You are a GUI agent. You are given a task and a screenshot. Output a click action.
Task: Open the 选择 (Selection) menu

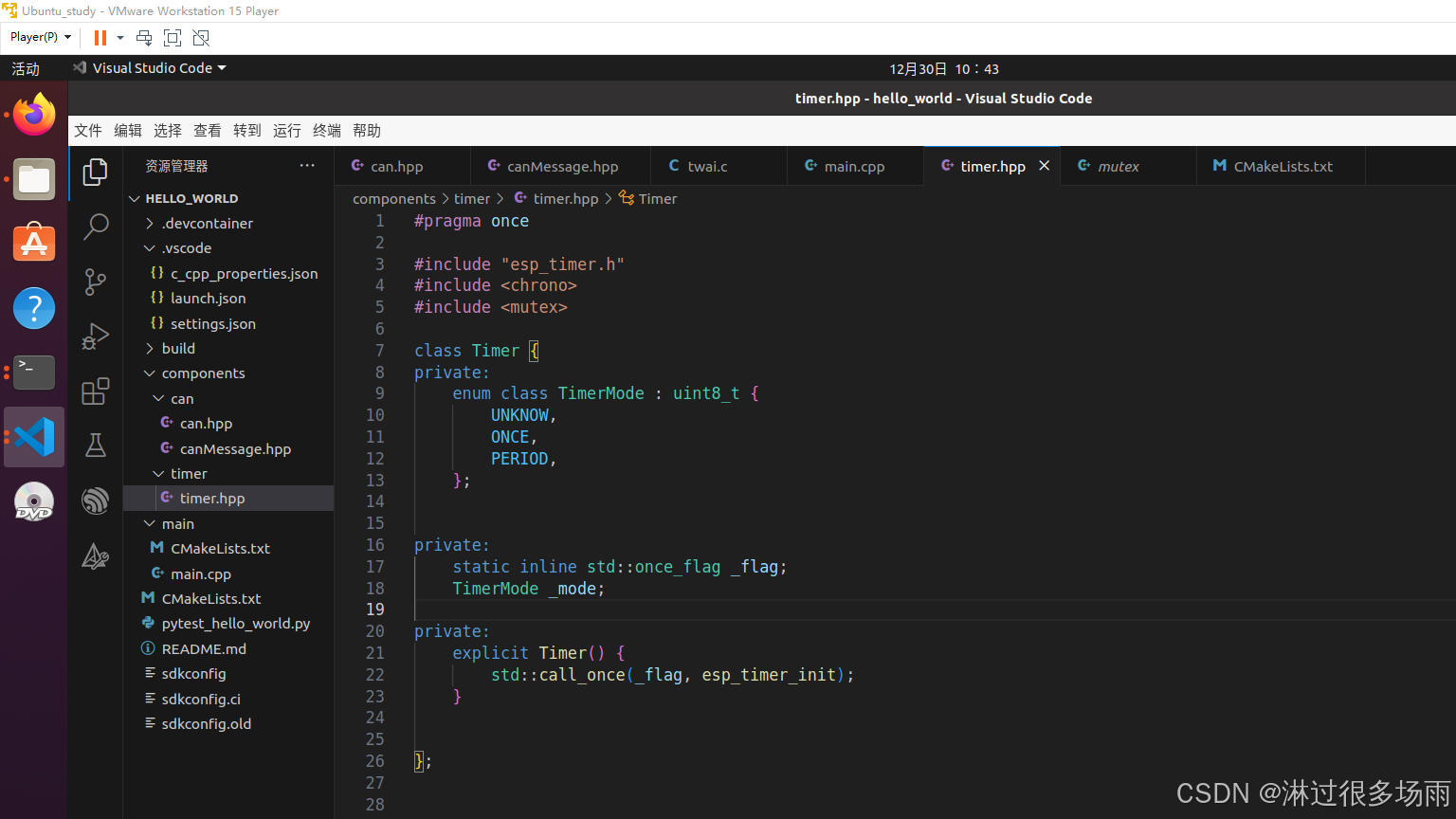(x=168, y=131)
